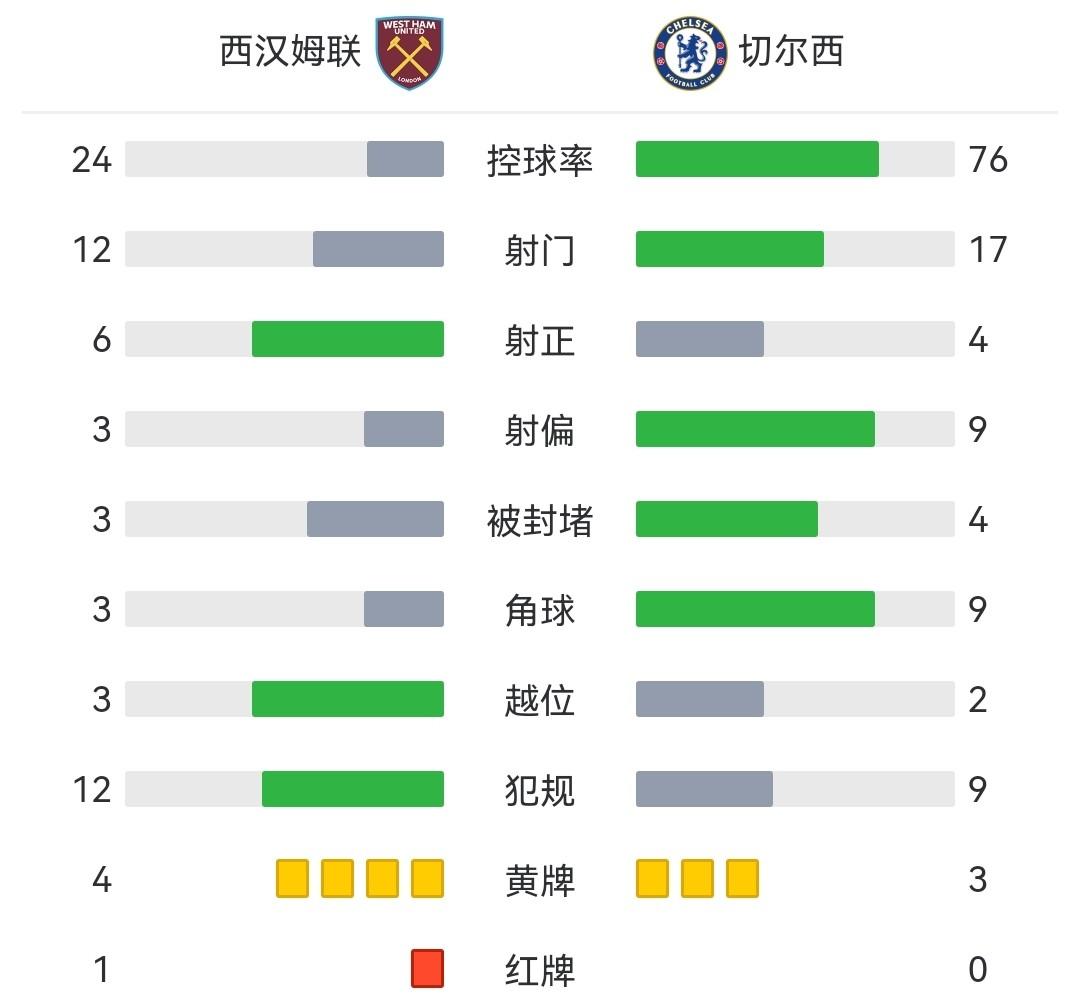Click the West Ham United crest
Image resolution: width=1080 pixels, height=1002 pixels.
coord(409,52)
